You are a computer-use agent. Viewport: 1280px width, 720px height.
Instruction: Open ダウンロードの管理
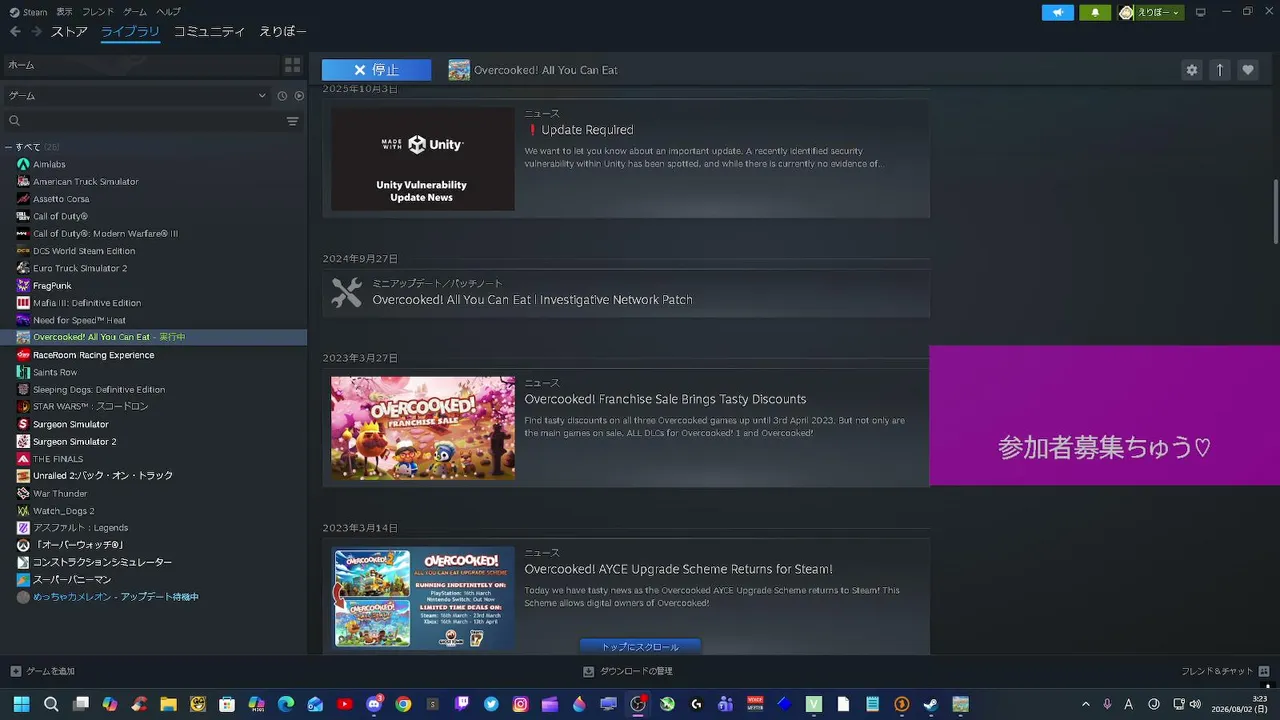tap(628, 671)
